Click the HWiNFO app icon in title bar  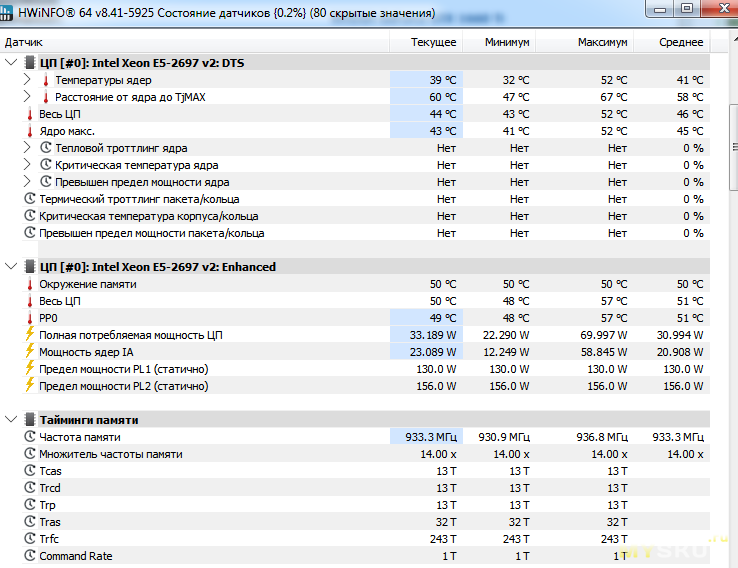(12, 13)
